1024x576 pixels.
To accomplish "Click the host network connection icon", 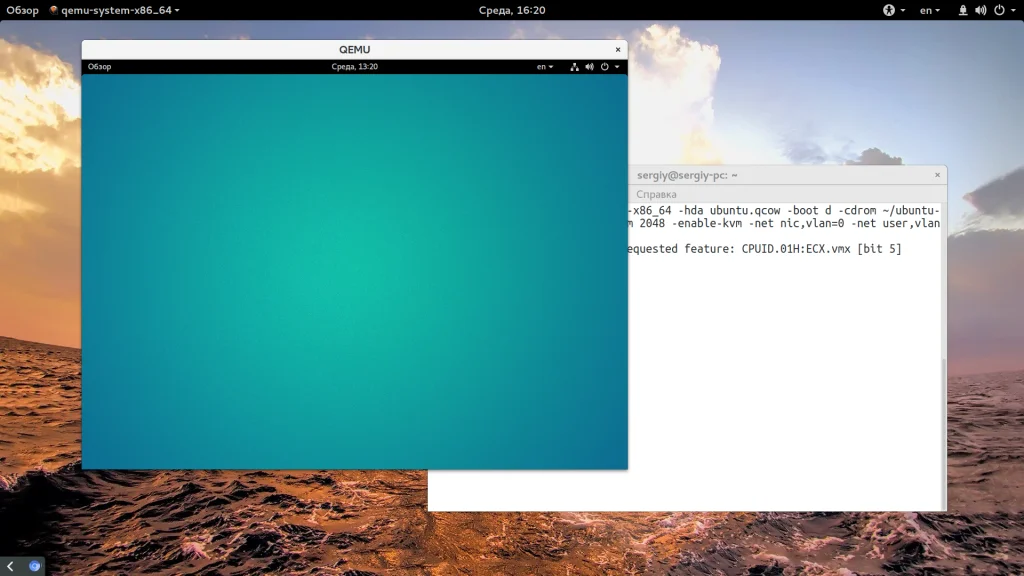I will [x=963, y=10].
